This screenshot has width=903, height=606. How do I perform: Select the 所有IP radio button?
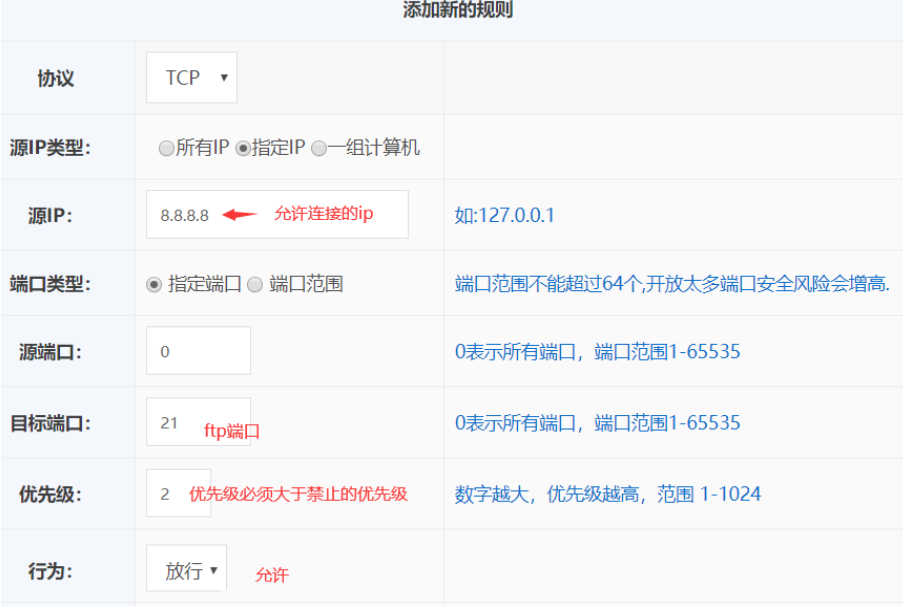(166, 148)
